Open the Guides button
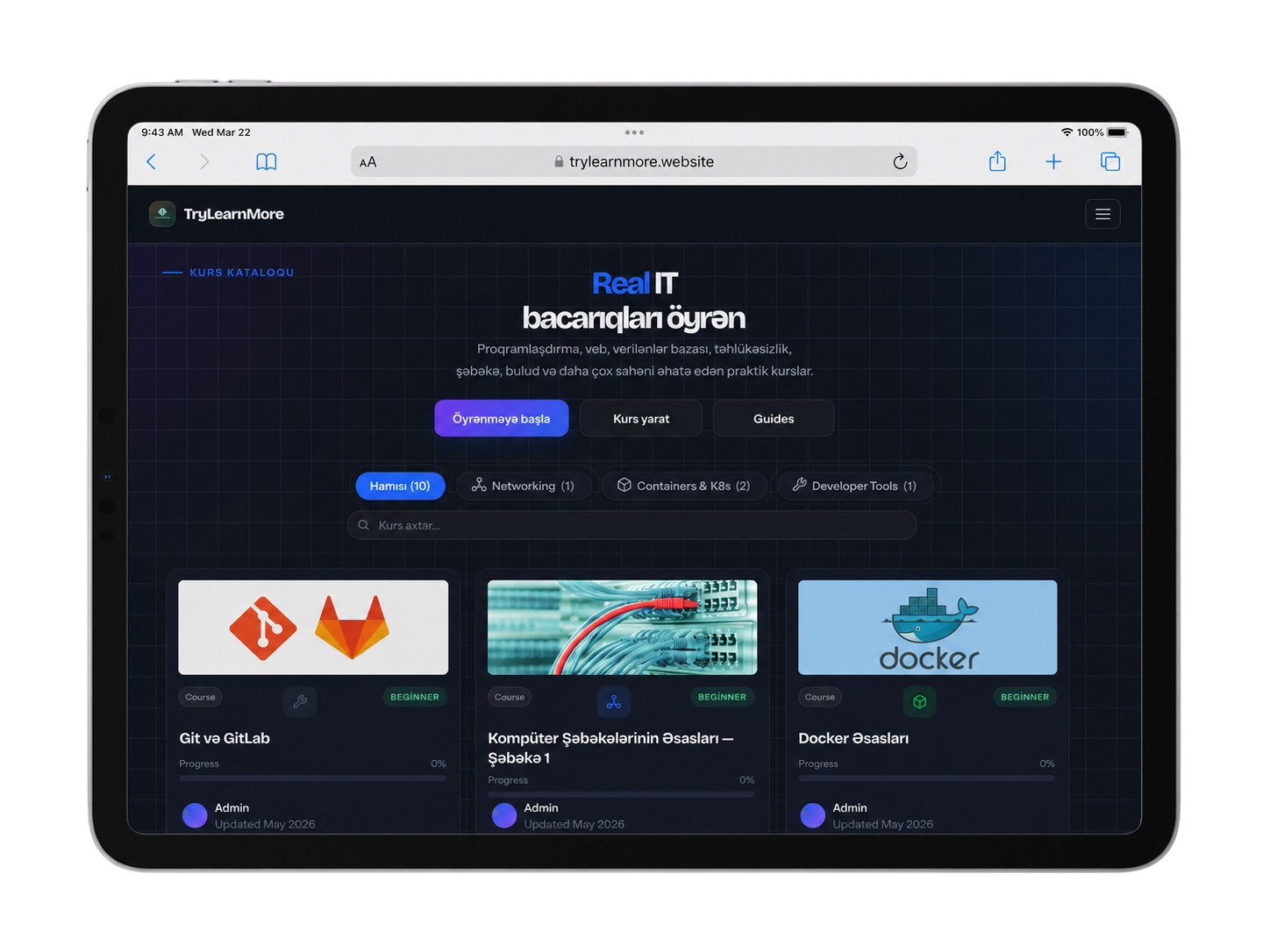This screenshot has width=1270, height=952. [x=774, y=418]
